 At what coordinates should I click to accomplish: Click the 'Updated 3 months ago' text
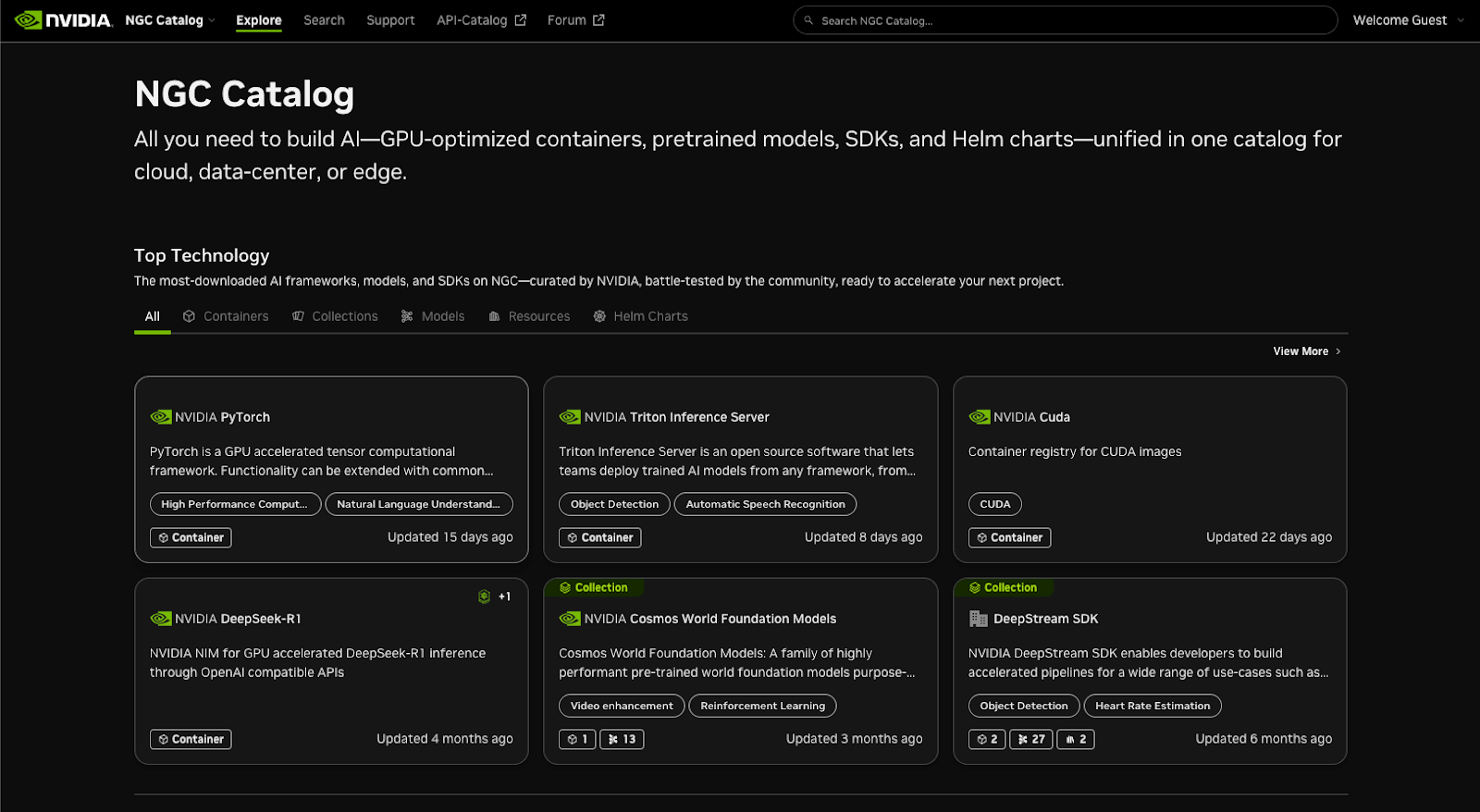tap(854, 739)
